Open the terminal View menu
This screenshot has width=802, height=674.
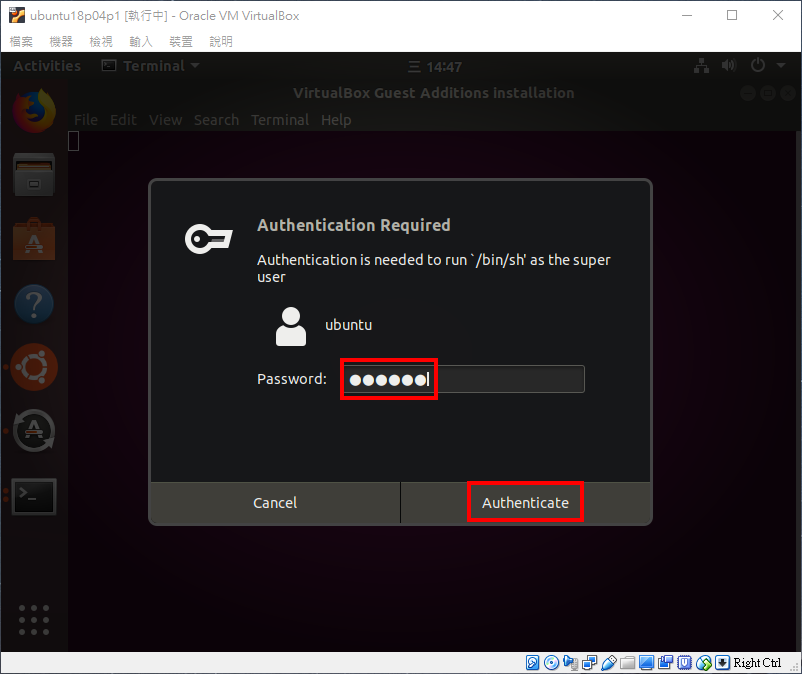click(166, 120)
